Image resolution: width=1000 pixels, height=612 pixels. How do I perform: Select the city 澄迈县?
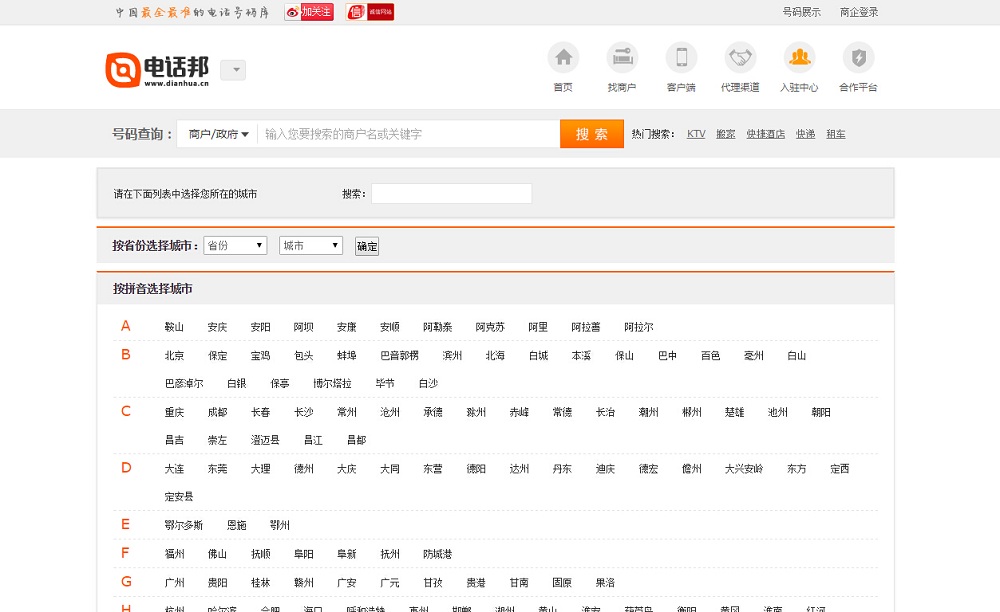[x=265, y=441]
